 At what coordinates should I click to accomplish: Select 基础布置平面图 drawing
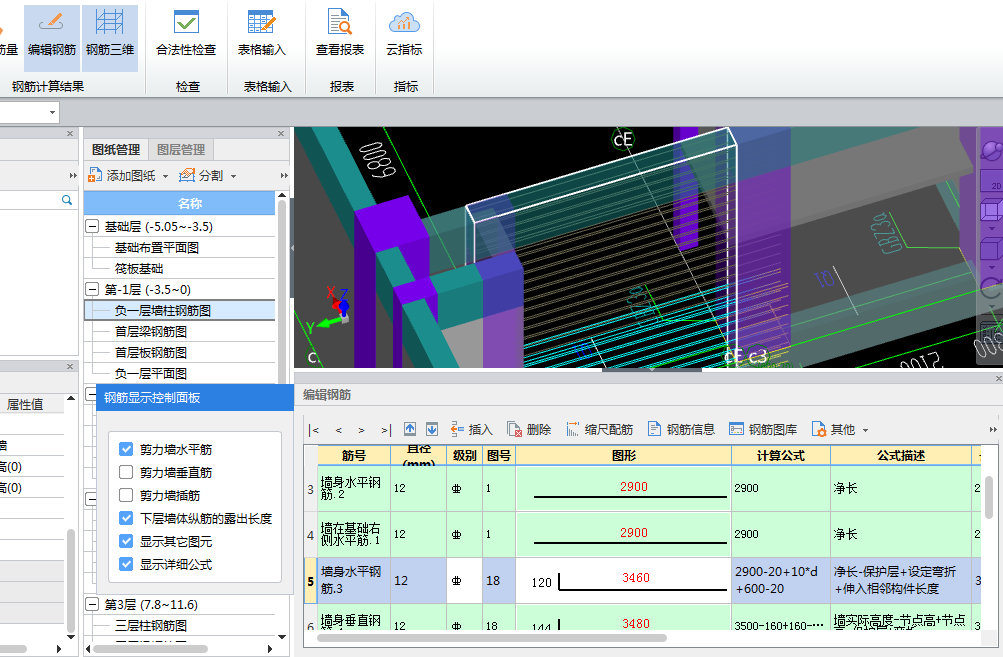(x=157, y=248)
